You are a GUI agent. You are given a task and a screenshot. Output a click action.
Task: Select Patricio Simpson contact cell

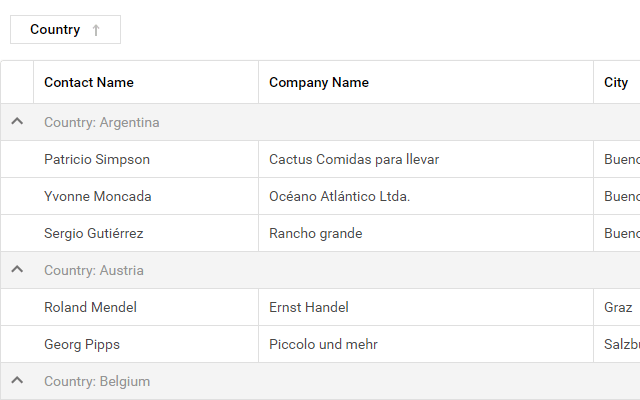97,159
